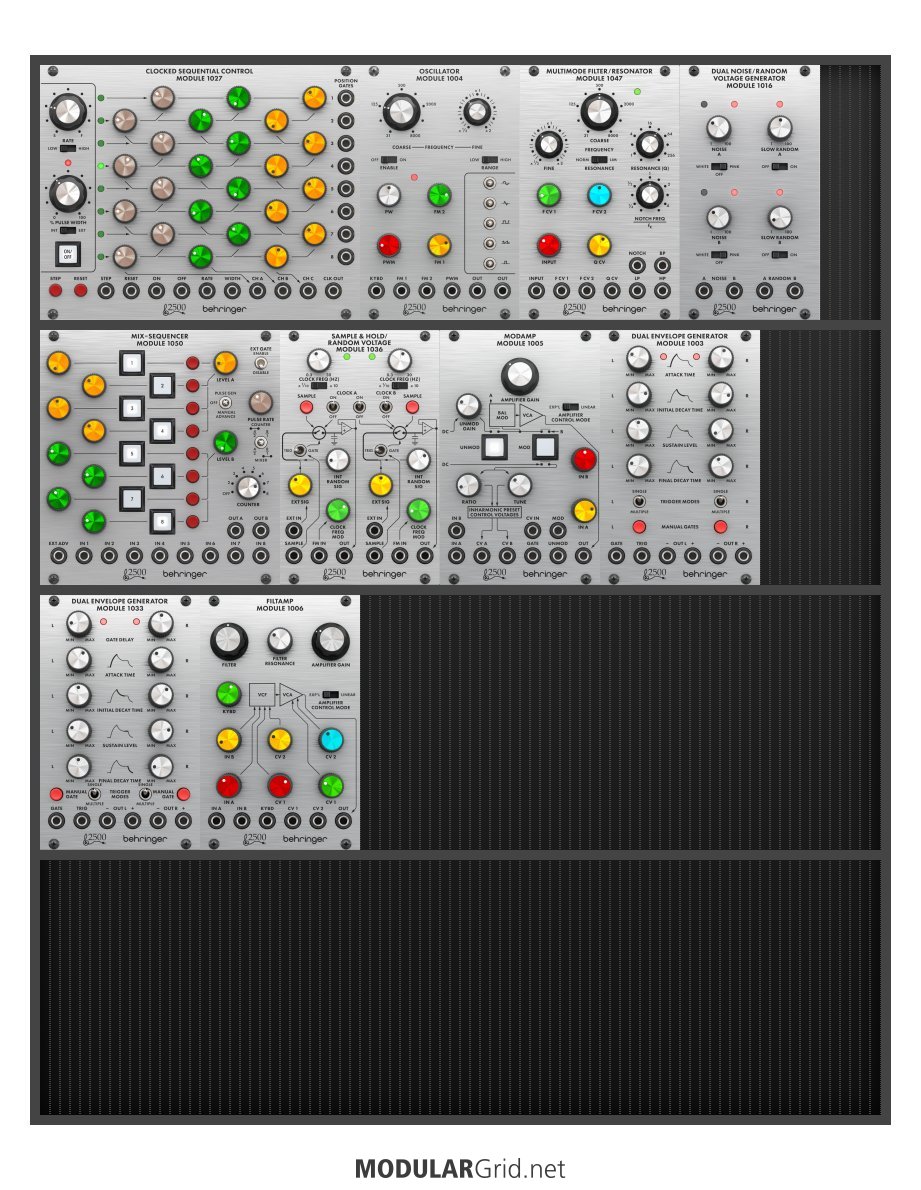This screenshot has height=1190, width=921.
Task: Click the HP output jack on Filter 1047
Action: [x=662, y=290]
